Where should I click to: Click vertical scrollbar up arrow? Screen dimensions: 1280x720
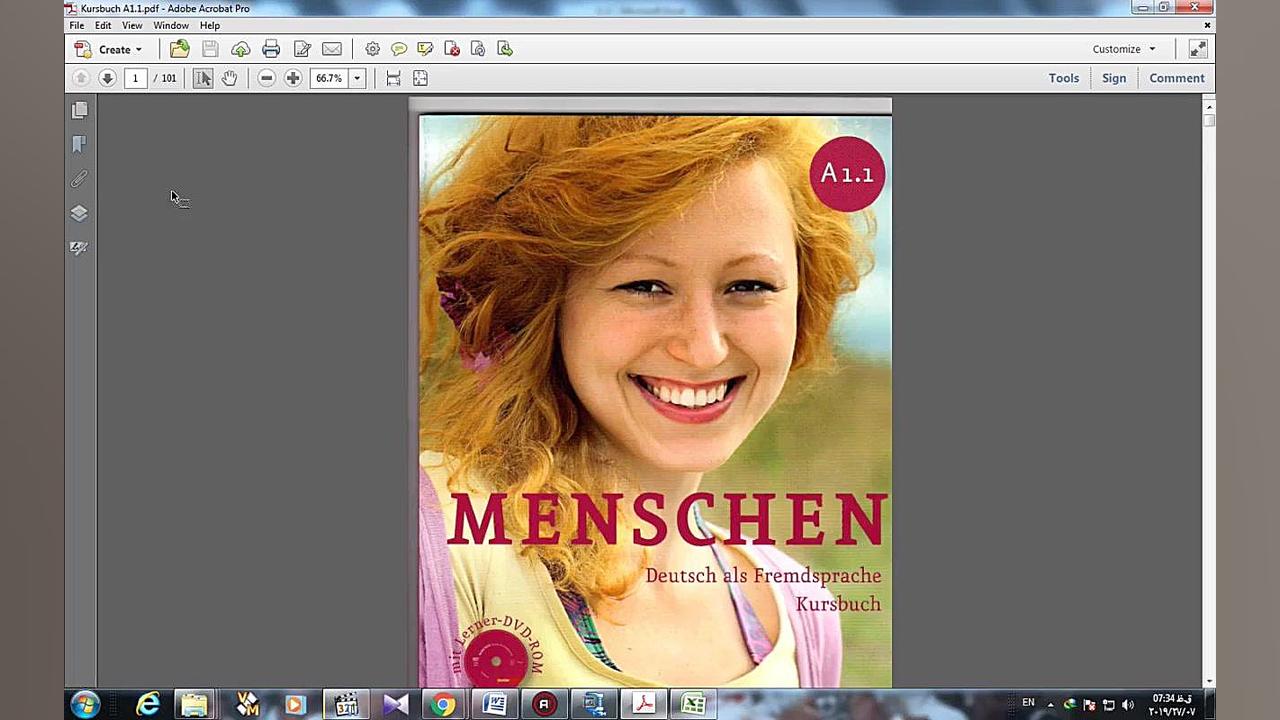pyautogui.click(x=1209, y=106)
